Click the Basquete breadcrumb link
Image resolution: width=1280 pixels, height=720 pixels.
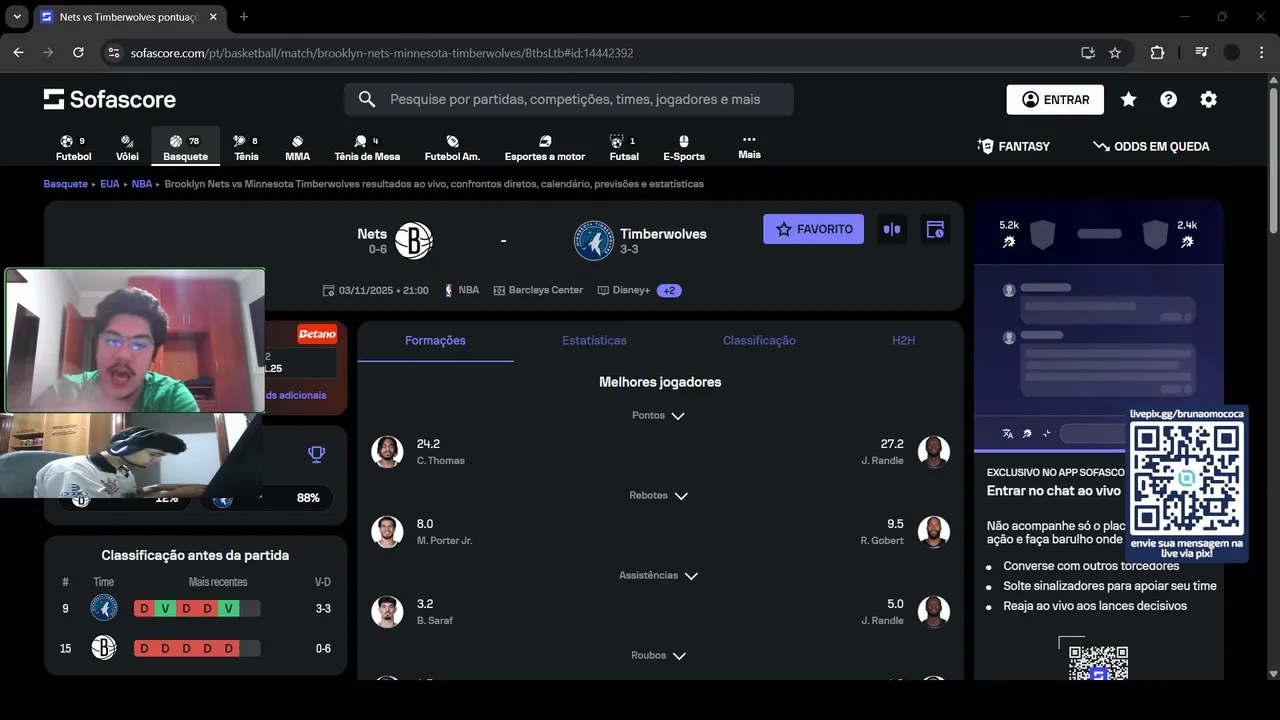pos(66,184)
